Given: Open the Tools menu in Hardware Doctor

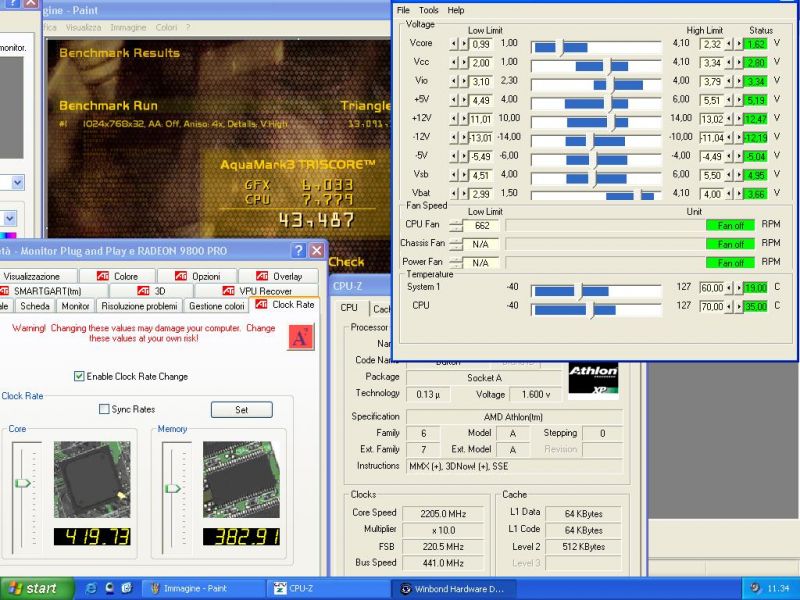Looking at the screenshot, I should point(429,10).
